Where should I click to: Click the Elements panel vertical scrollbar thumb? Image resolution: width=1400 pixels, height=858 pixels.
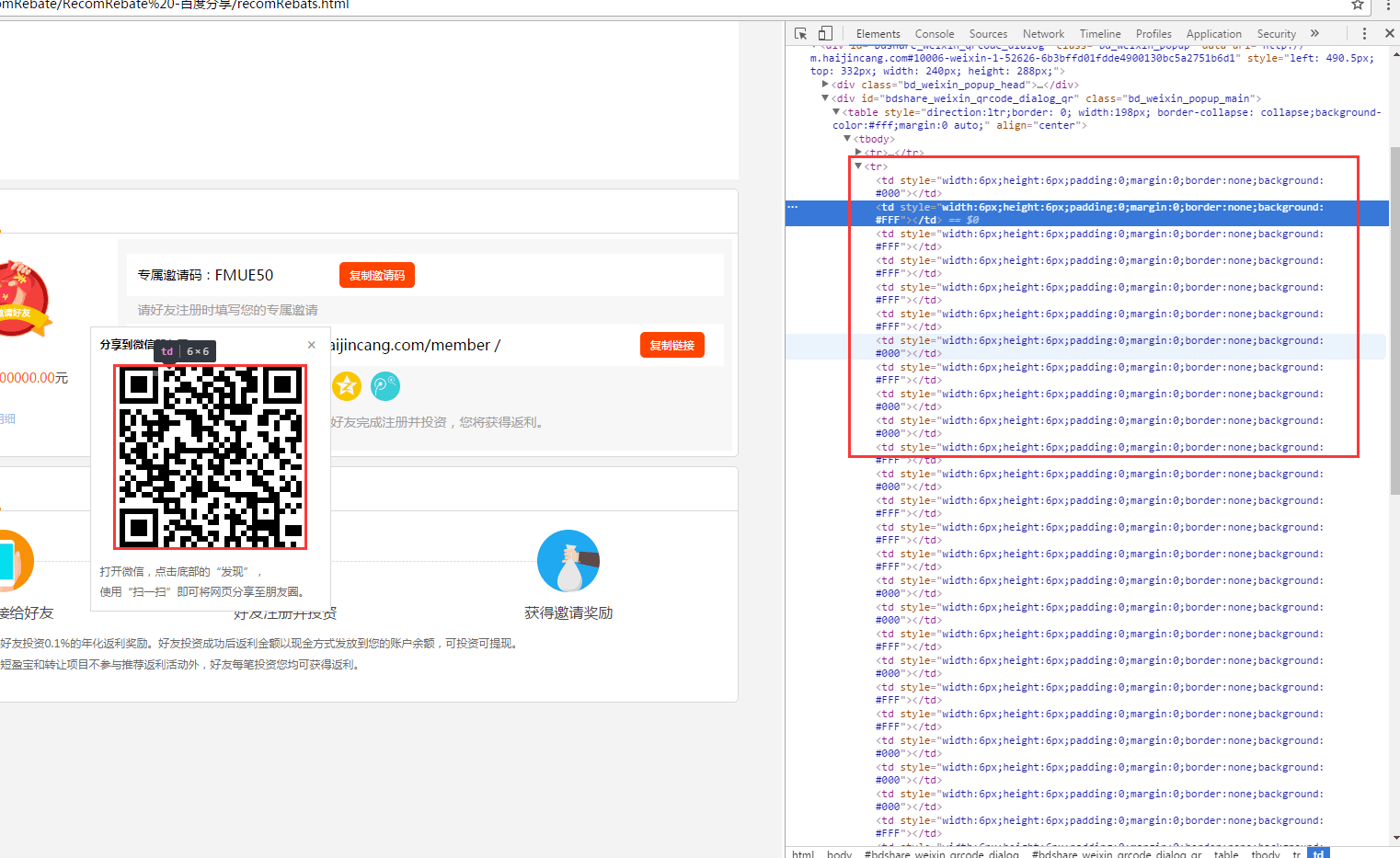1394,320
